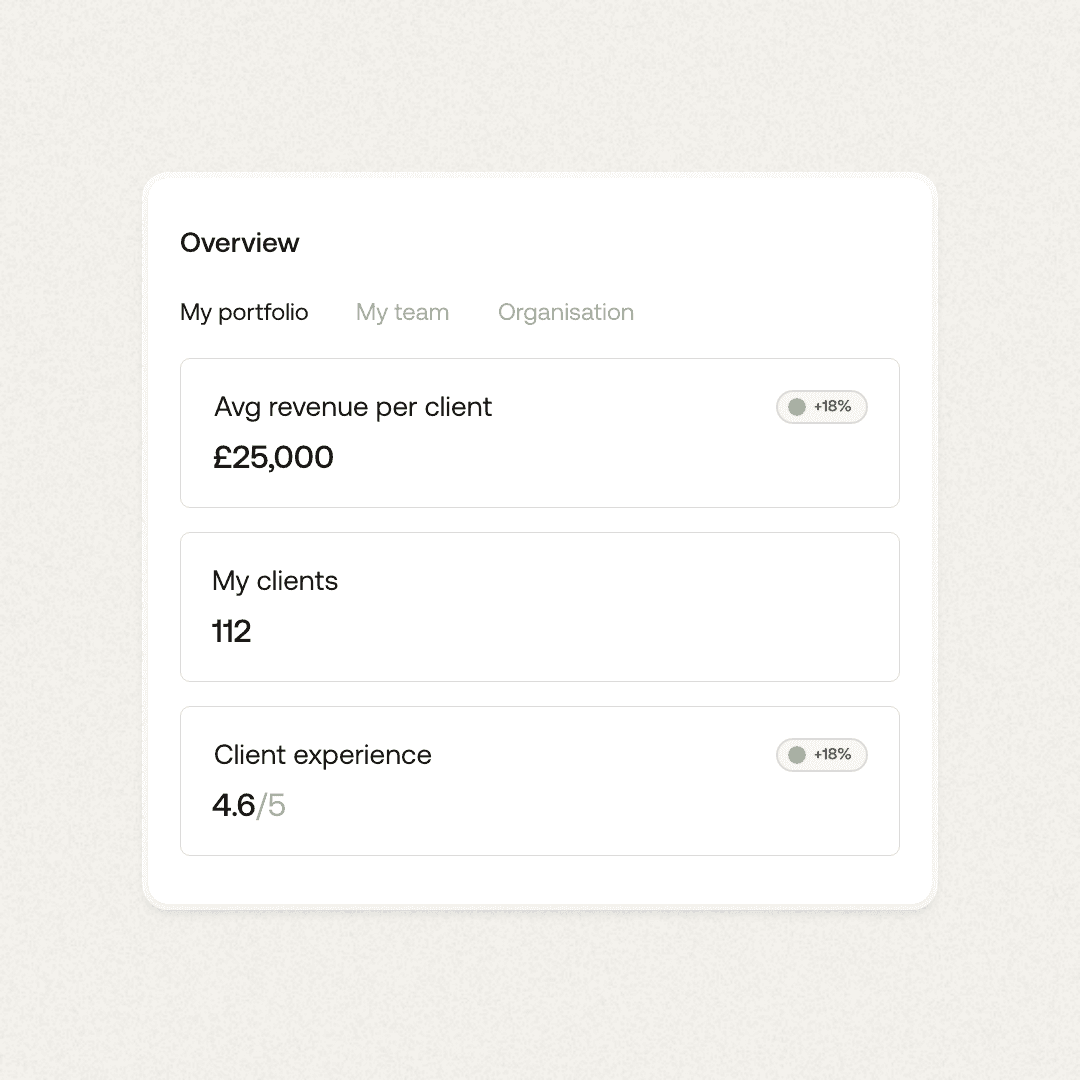1080x1080 pixels.
Task: Click the Overview heading
Action: (x=239, y=242)
